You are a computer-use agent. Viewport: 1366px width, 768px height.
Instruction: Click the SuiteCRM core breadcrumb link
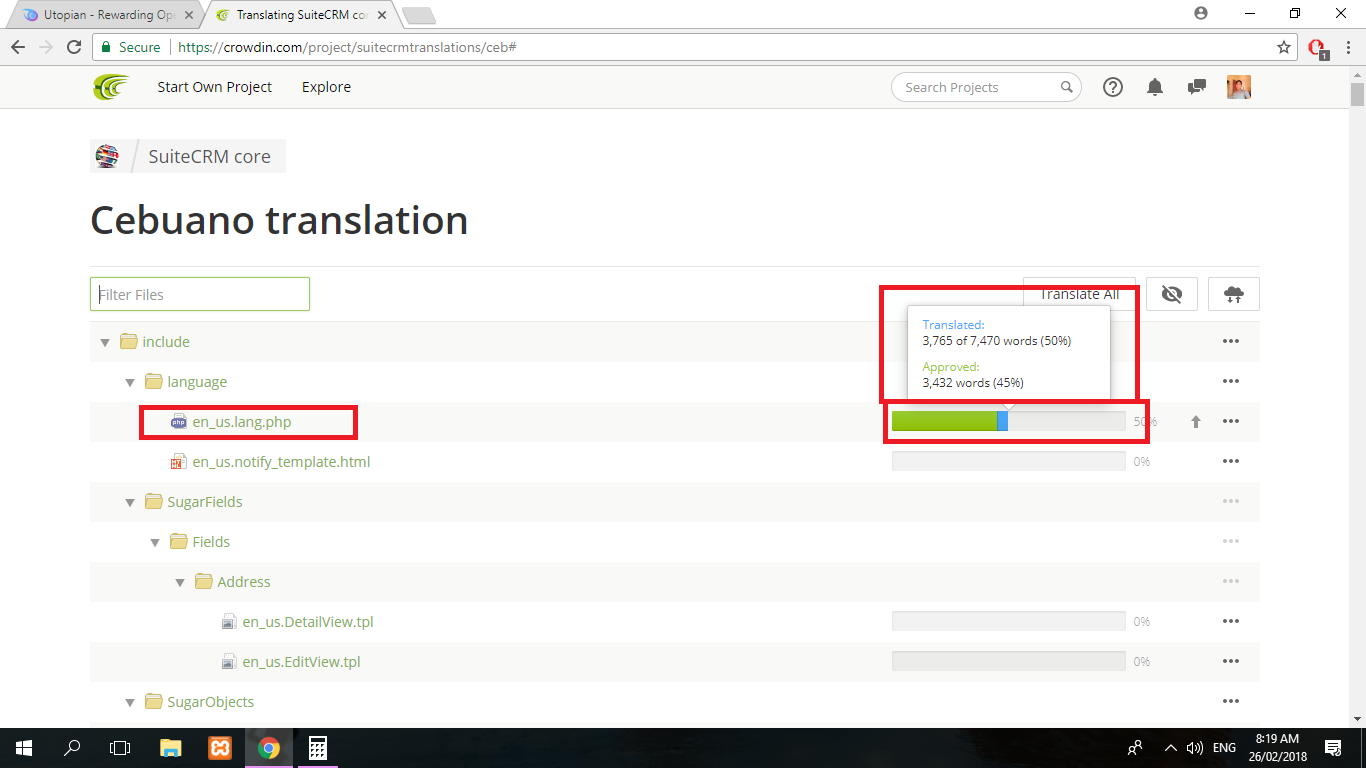tap(209, 156)
